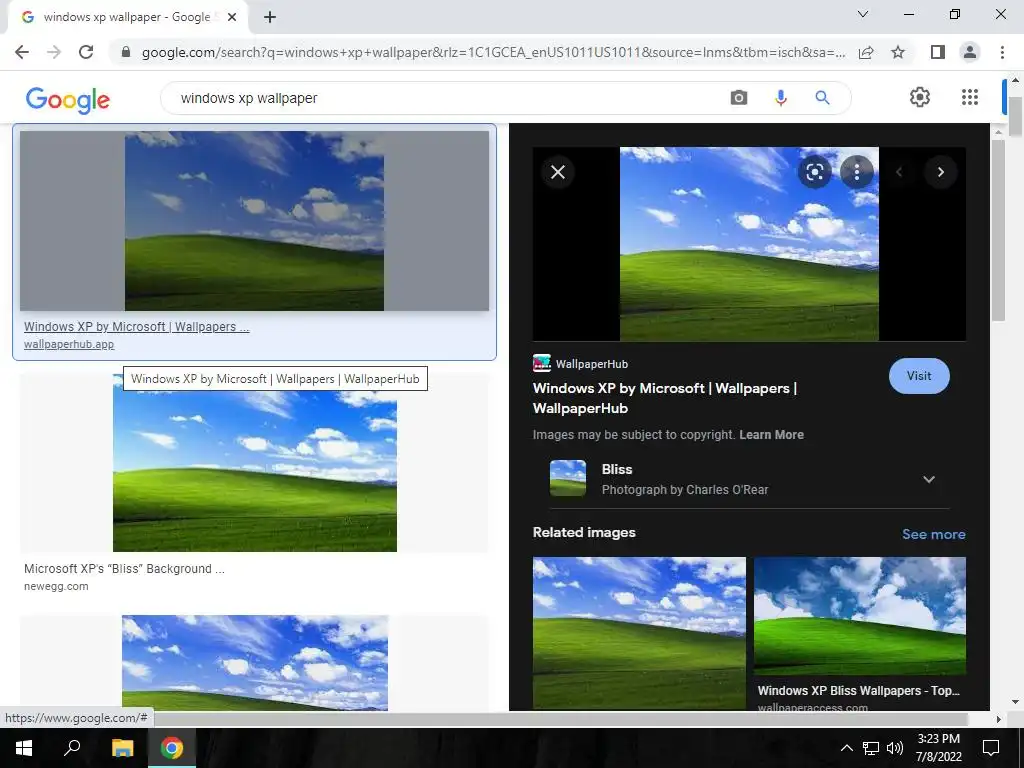Viewport: 1024px width, 768px height.
Task: Open the related image without a caption
Action: [639, 633]
